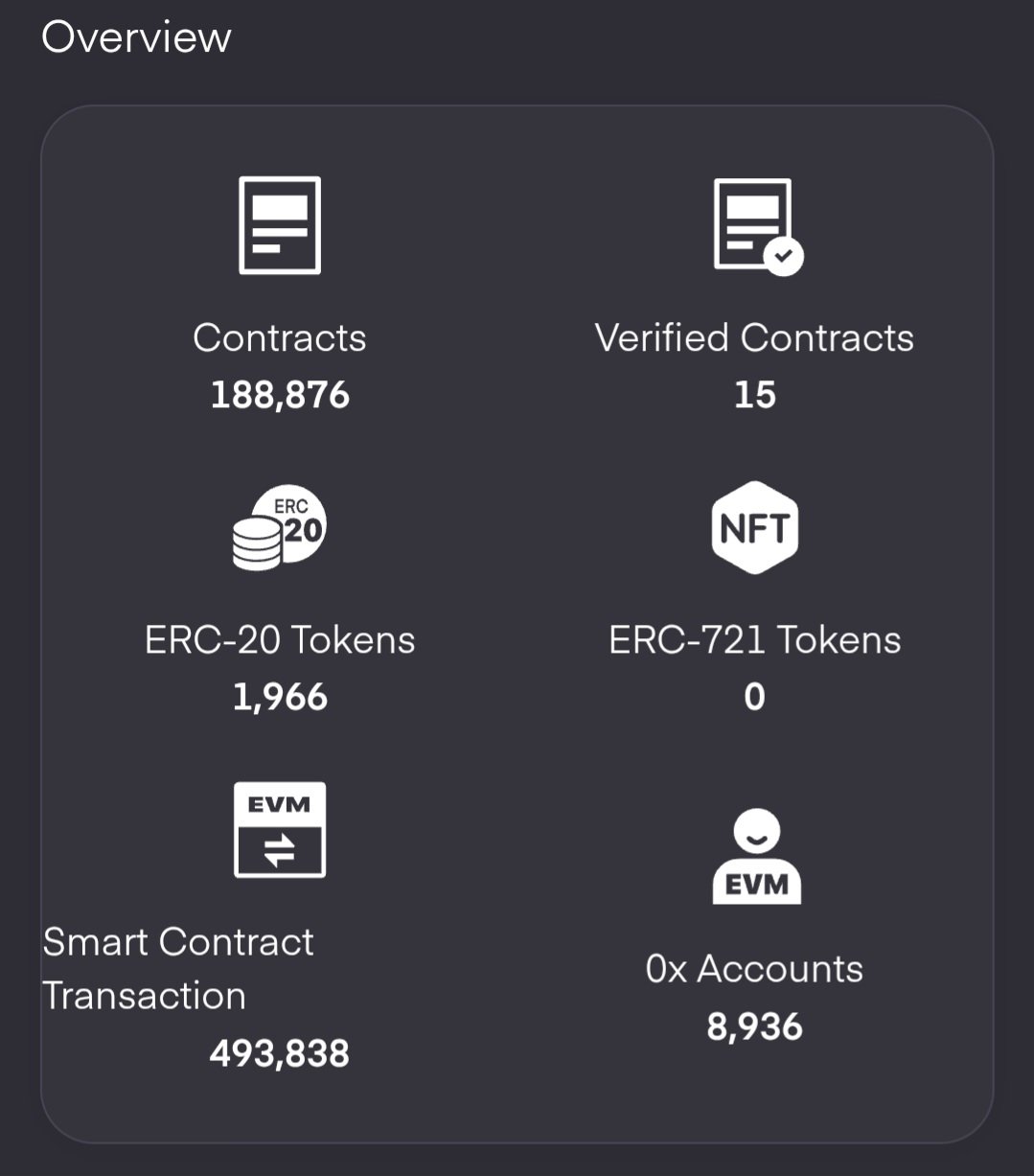Viewport: 1034px width, 1176px height.
Task: Select the ERC-20 Tokens label
Action: coord(280,639)
